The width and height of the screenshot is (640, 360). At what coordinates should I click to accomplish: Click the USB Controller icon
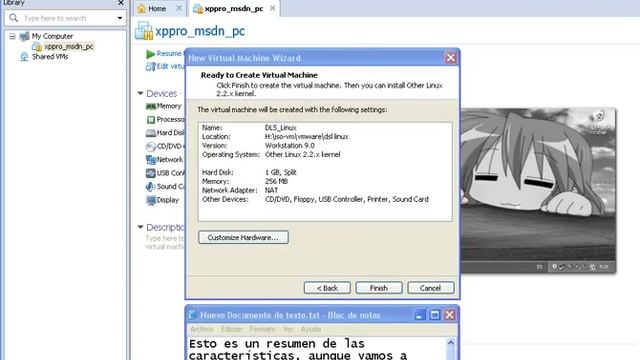[151, 173]
